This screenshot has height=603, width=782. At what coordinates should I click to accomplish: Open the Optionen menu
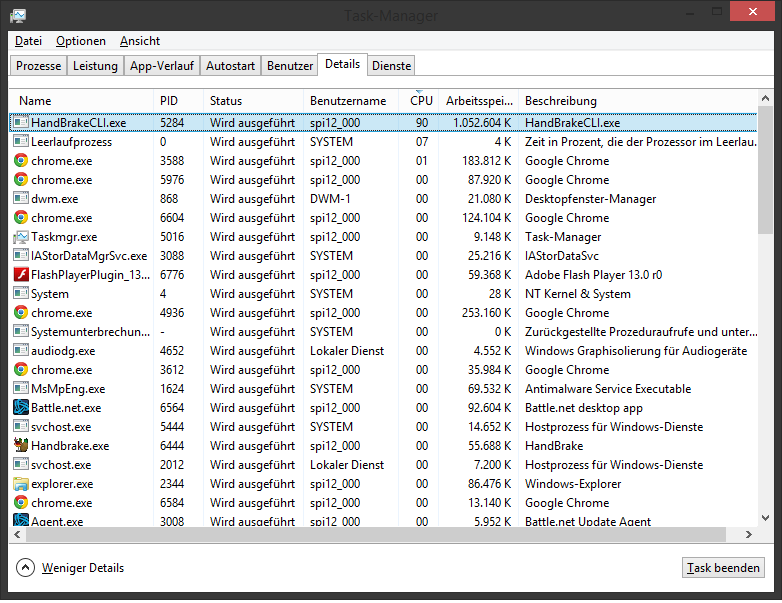point(81,41)
